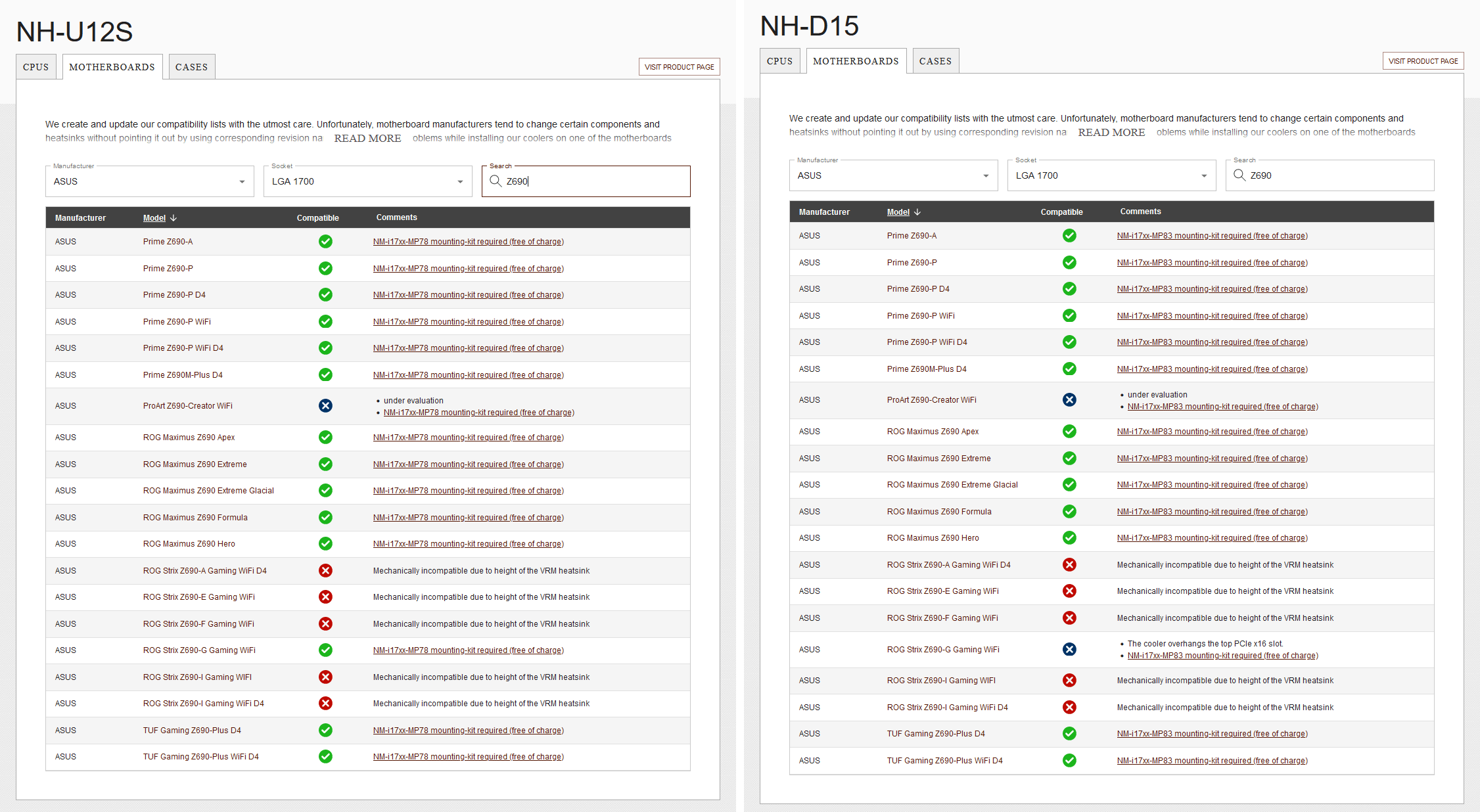This screenshot has height=812, width=1480.
Task: Open NM-i17xx-MP83 kit link for TUF Gaming Z690-Plus D4
Action: [x=1213, y=734]
